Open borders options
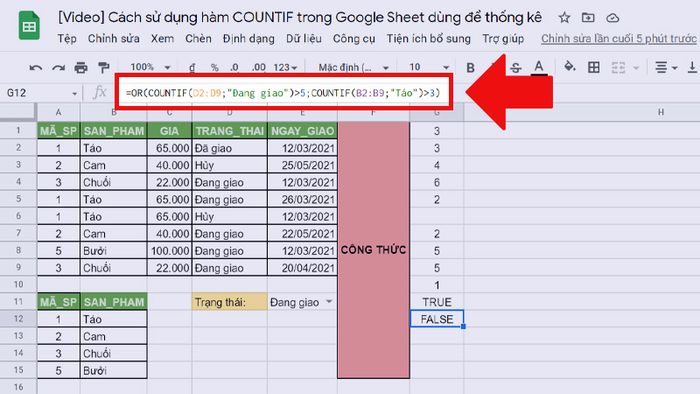 click(594, 68)
